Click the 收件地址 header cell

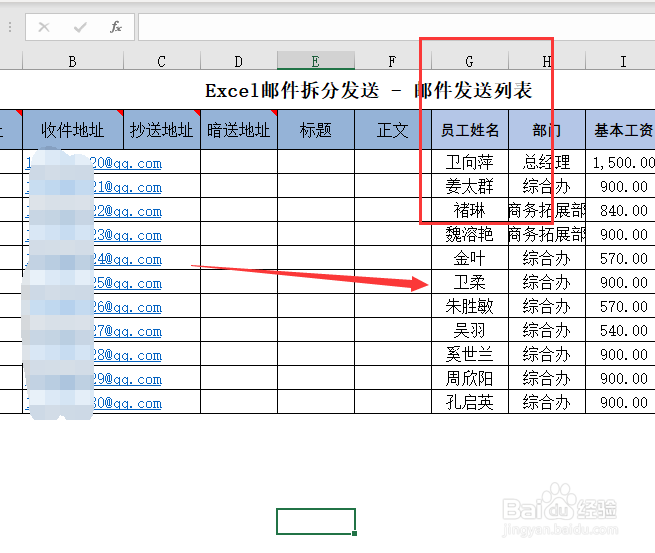73,130
